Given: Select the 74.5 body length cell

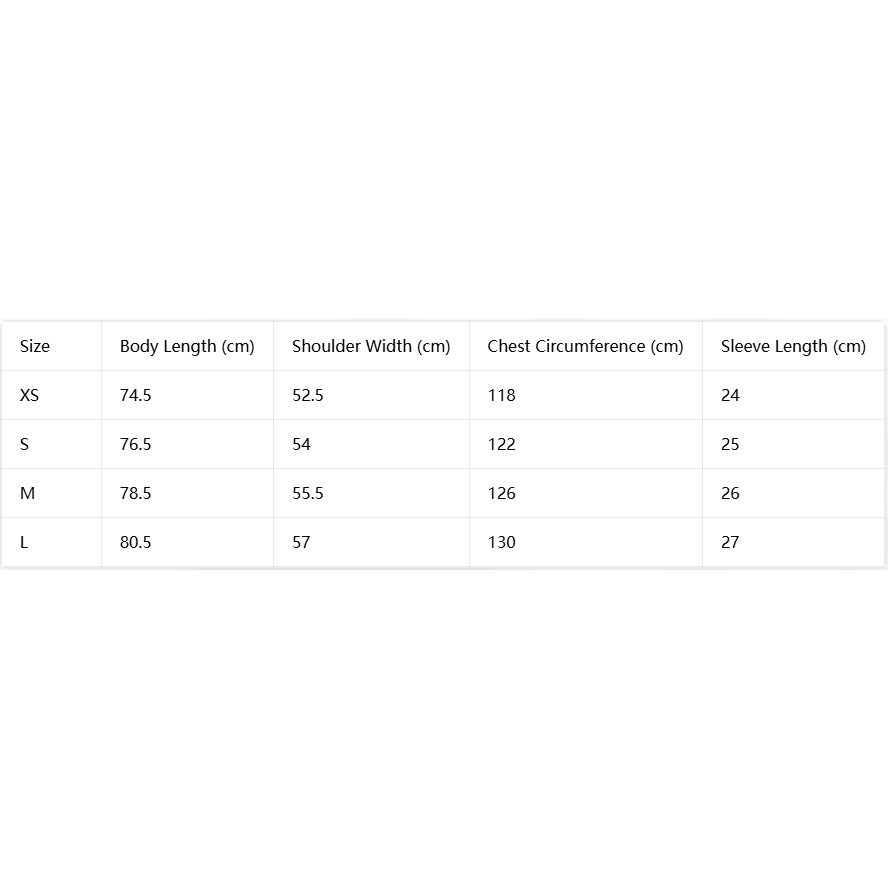Looking at the screenshot, I should pyautogui.click(x=135, y=395).
